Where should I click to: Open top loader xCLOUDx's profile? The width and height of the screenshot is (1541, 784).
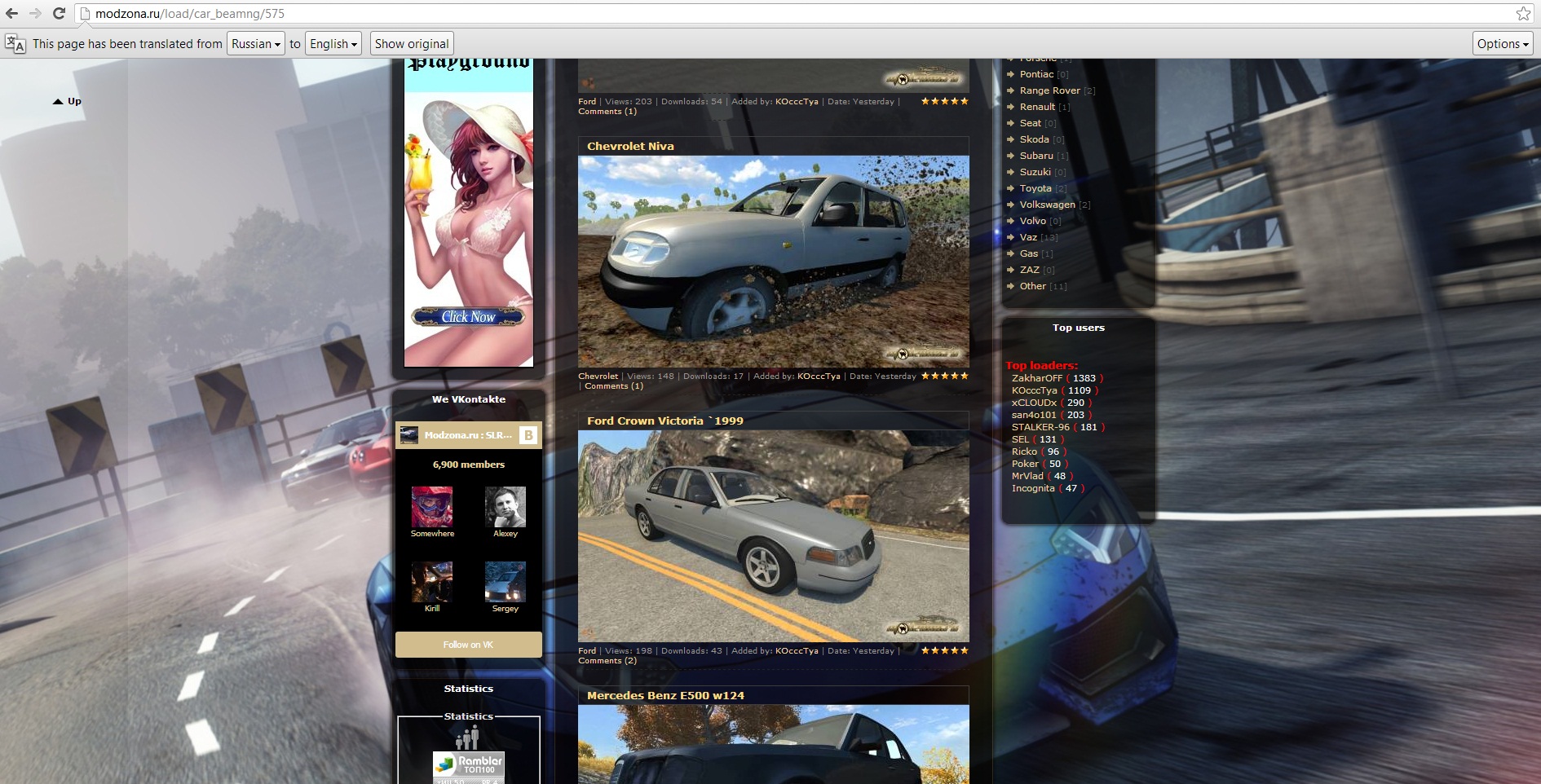[1034, 403]
